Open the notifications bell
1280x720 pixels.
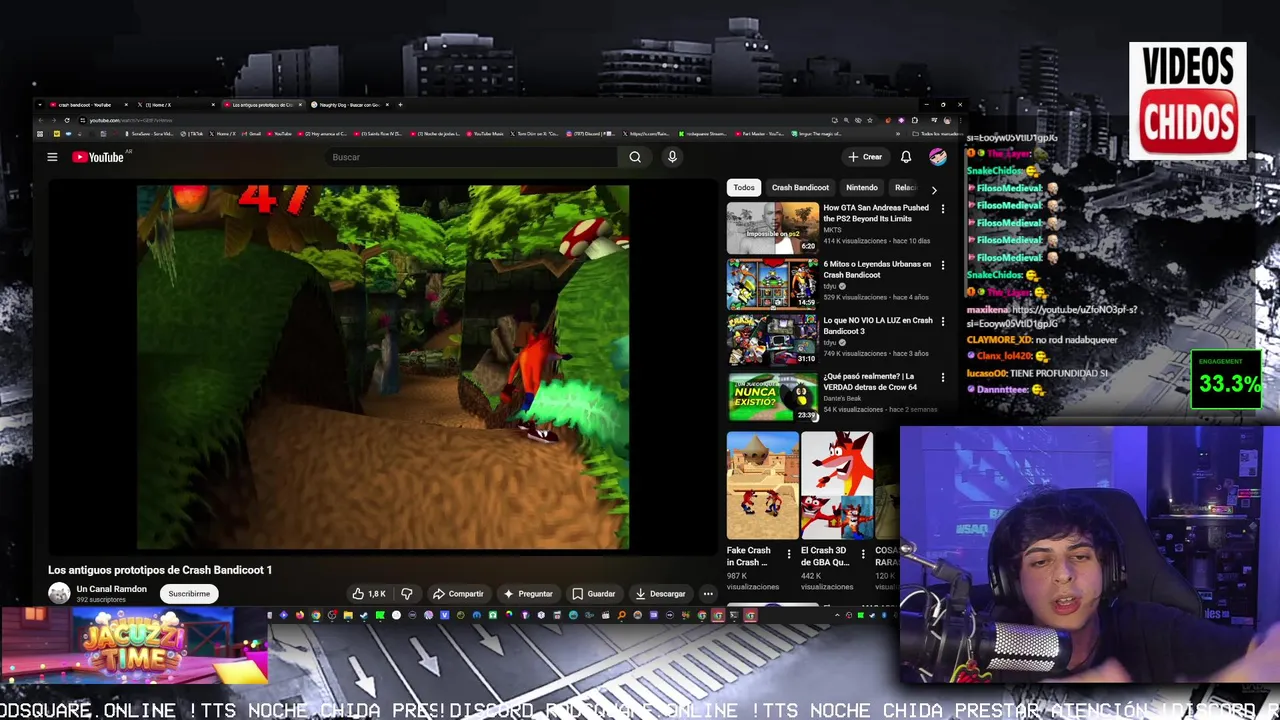click(906, 157)
